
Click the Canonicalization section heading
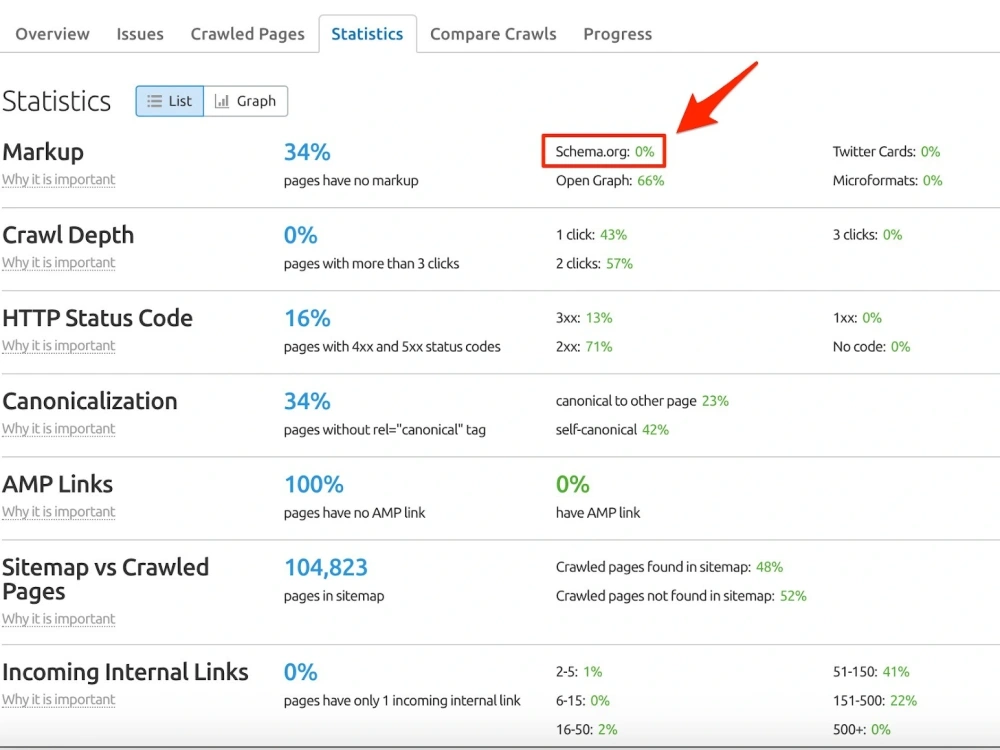coord(90,401)
